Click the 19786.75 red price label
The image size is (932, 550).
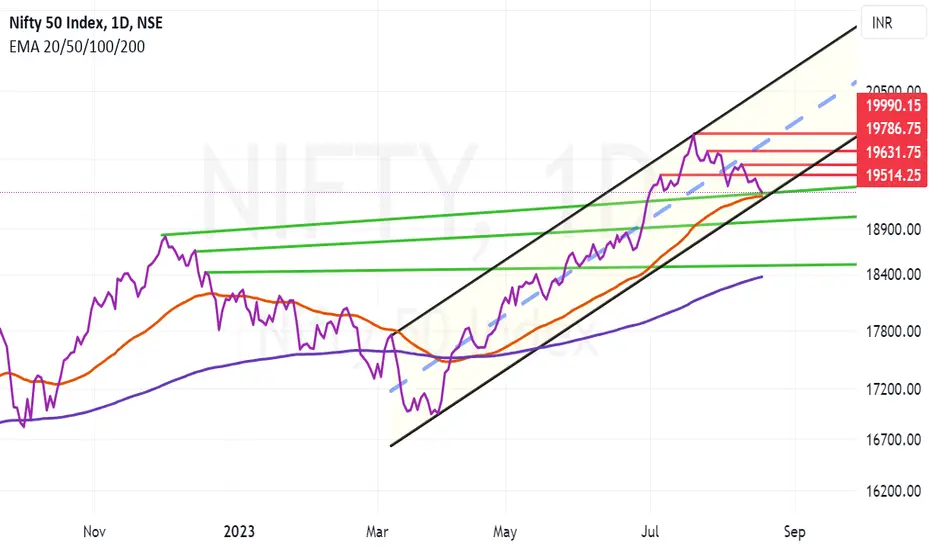(892, 128)
